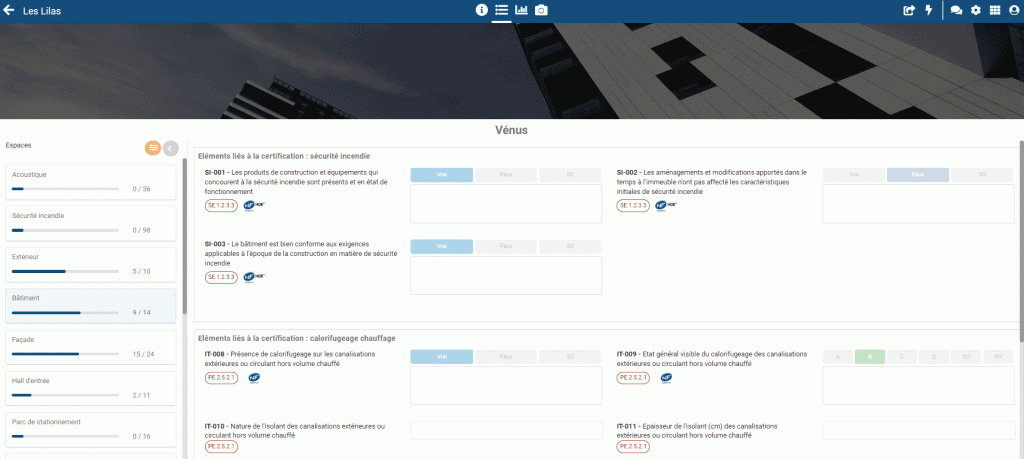Screen dimensions: 1024x459
Task: Click the SE.1.2.3.3 tag under SI-001
Action: 221,206
